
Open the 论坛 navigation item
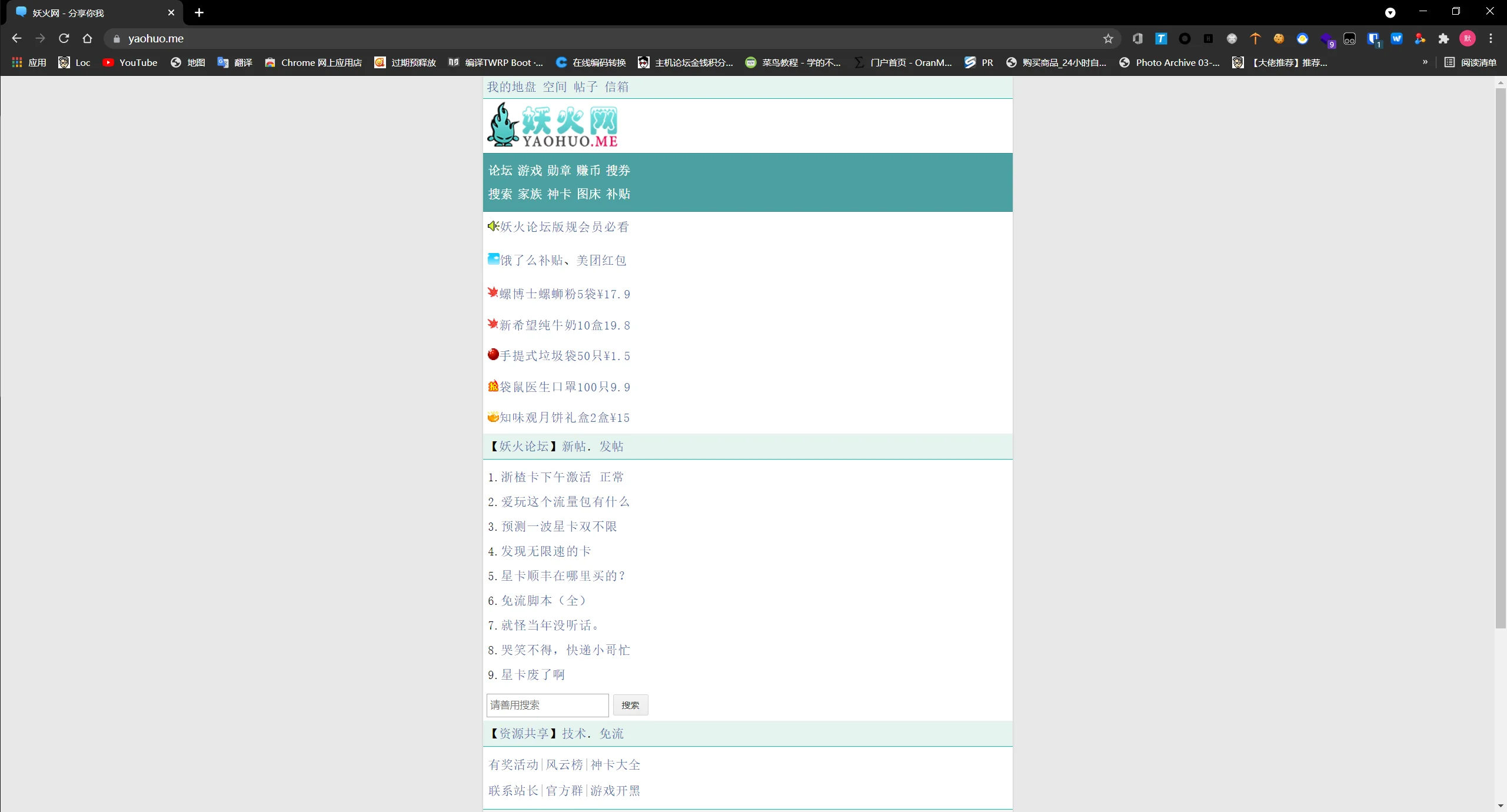click(x=500, y=171)
